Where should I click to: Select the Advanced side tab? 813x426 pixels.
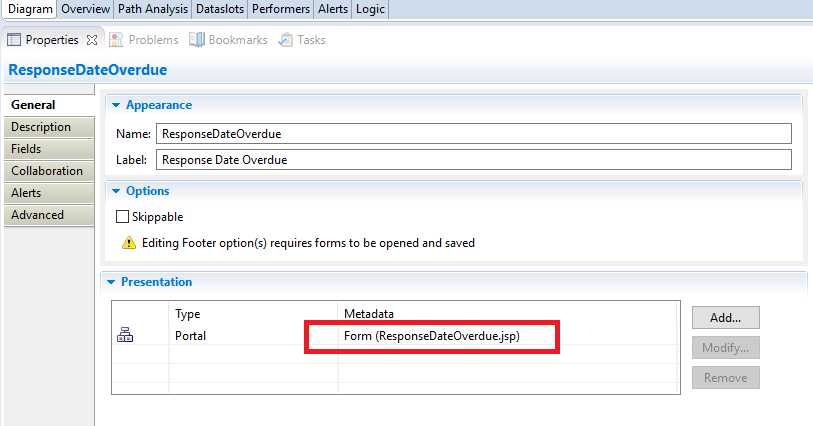click(x=49, y=215)
